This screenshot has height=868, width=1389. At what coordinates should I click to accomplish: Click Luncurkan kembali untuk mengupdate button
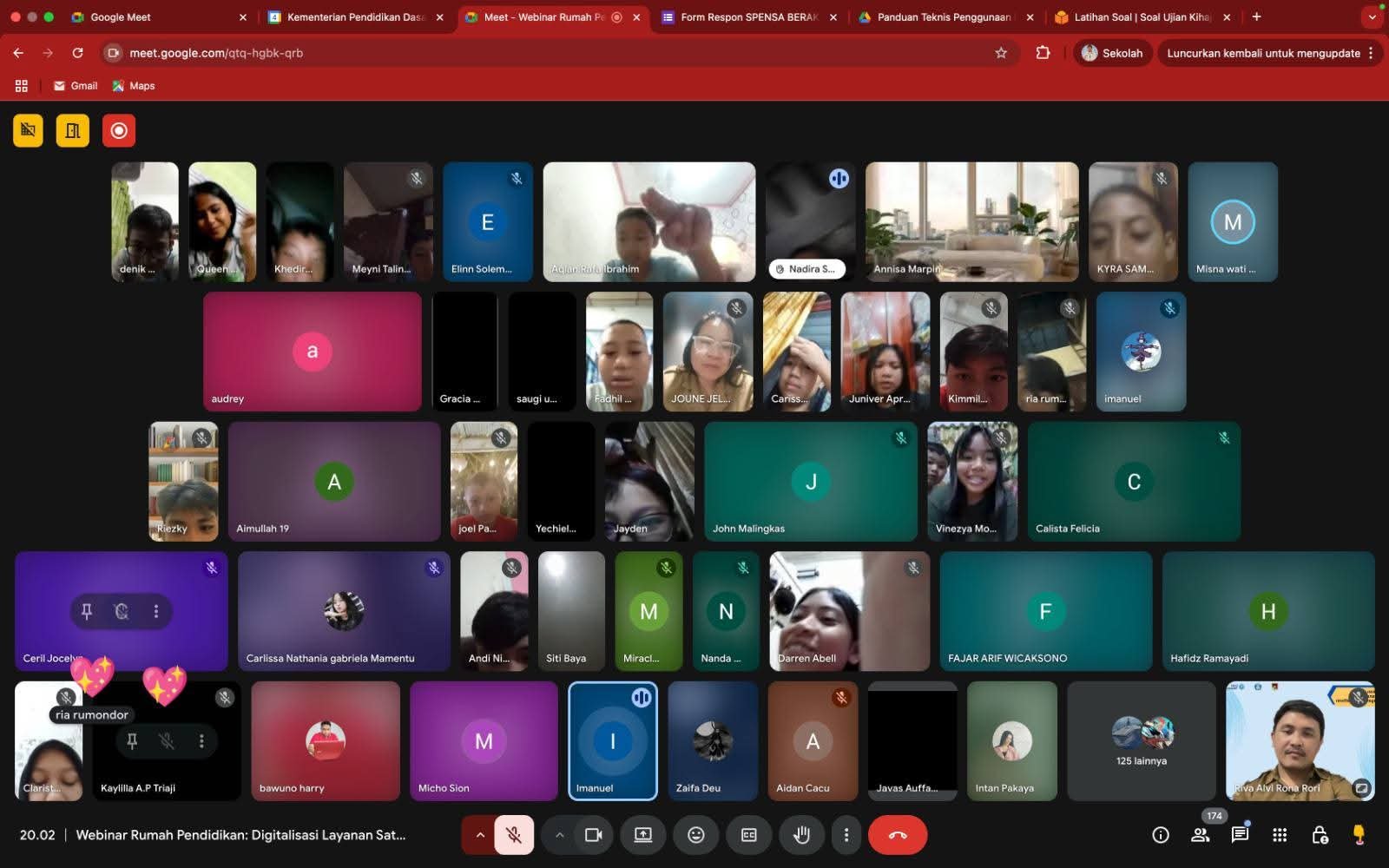pyautogui.click(x=1262, y=53)
